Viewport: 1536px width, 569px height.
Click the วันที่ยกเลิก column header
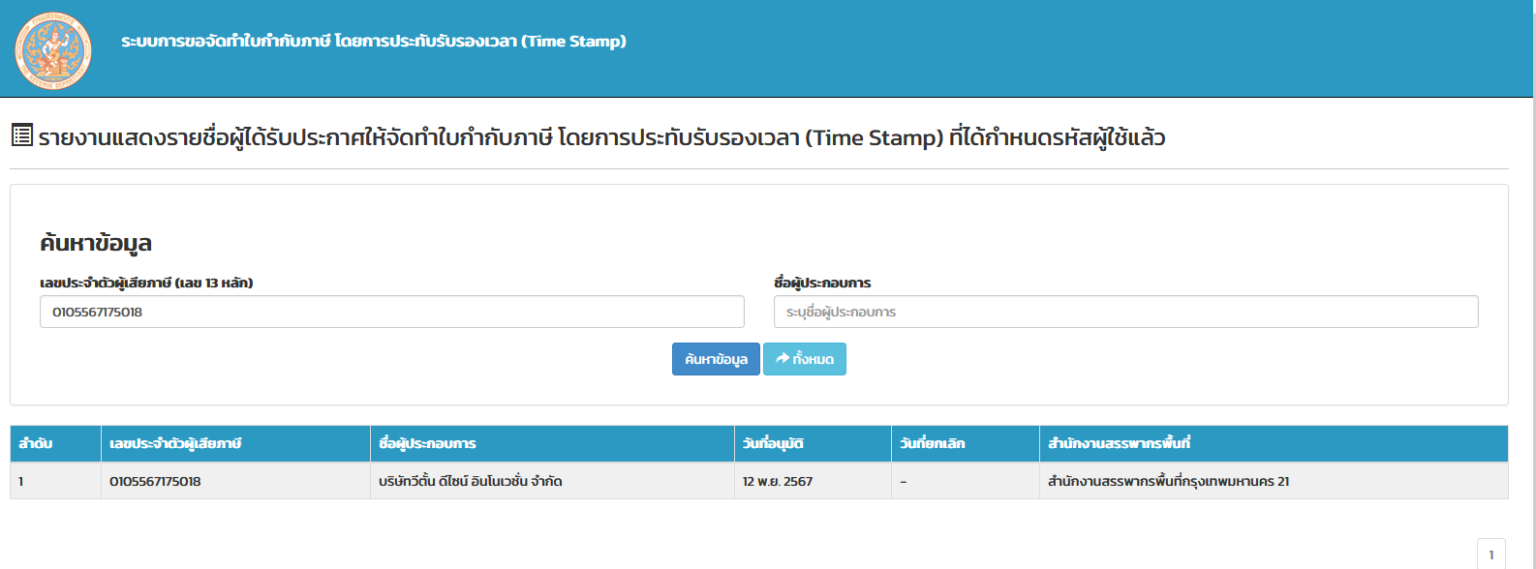932,443
